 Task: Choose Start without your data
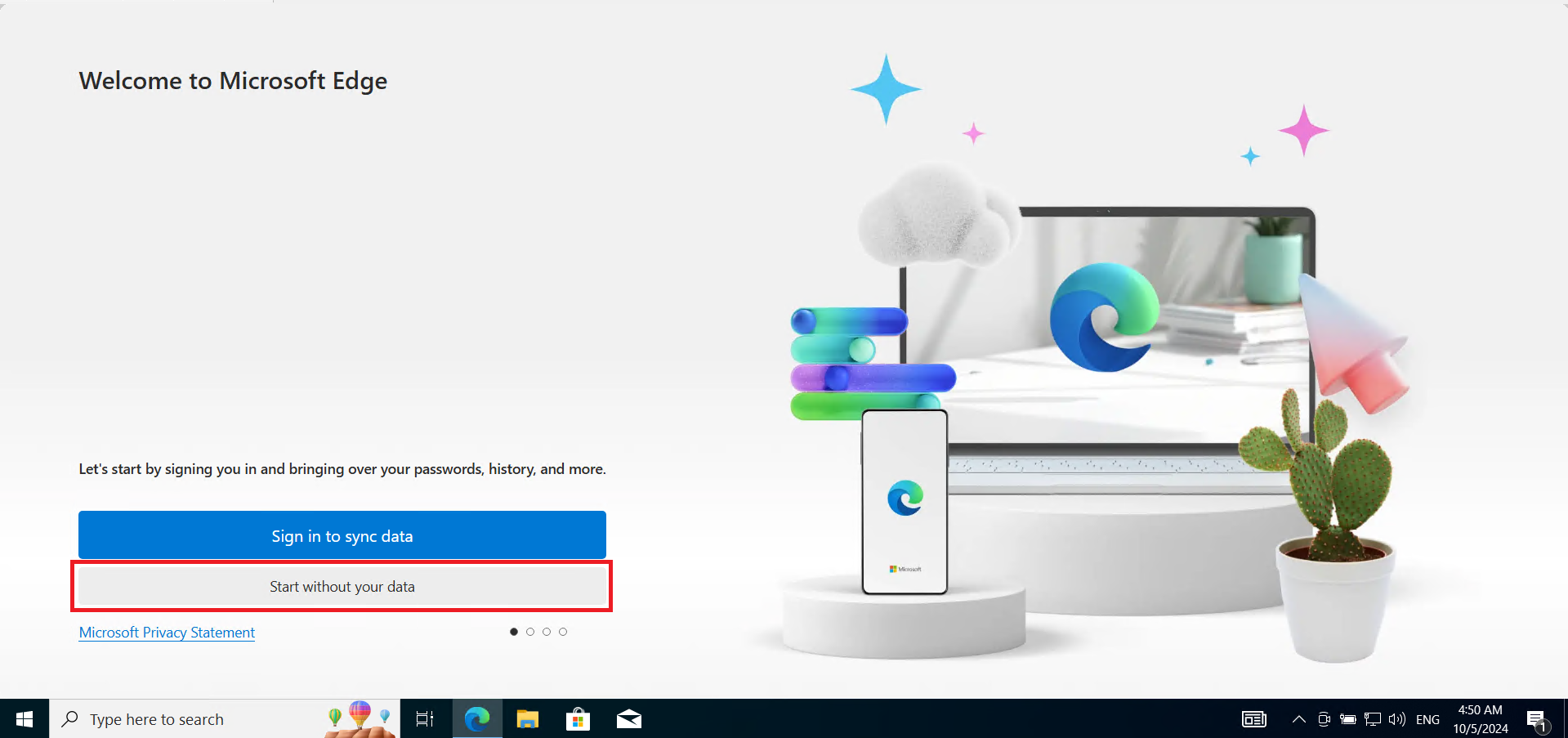click(x=342, y=586)
